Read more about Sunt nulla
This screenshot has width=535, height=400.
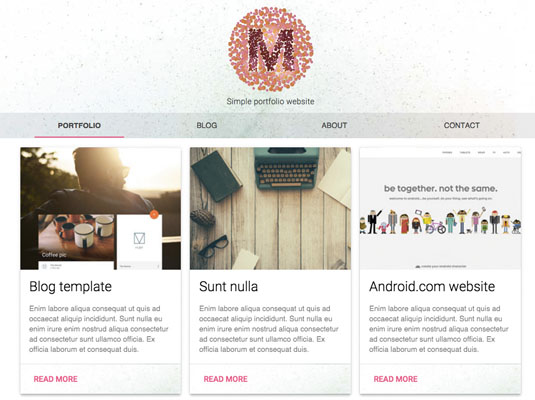tap(226, 379)
